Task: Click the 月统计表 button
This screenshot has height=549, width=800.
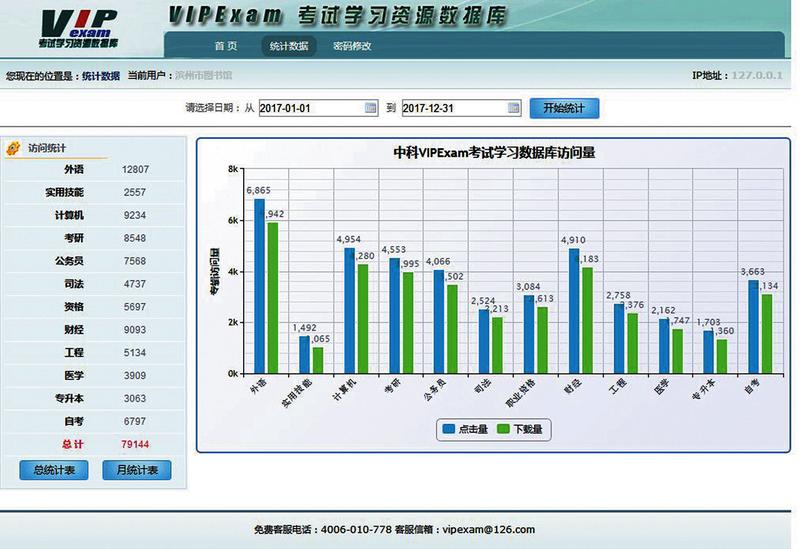Action: click(x=137, y=470)
